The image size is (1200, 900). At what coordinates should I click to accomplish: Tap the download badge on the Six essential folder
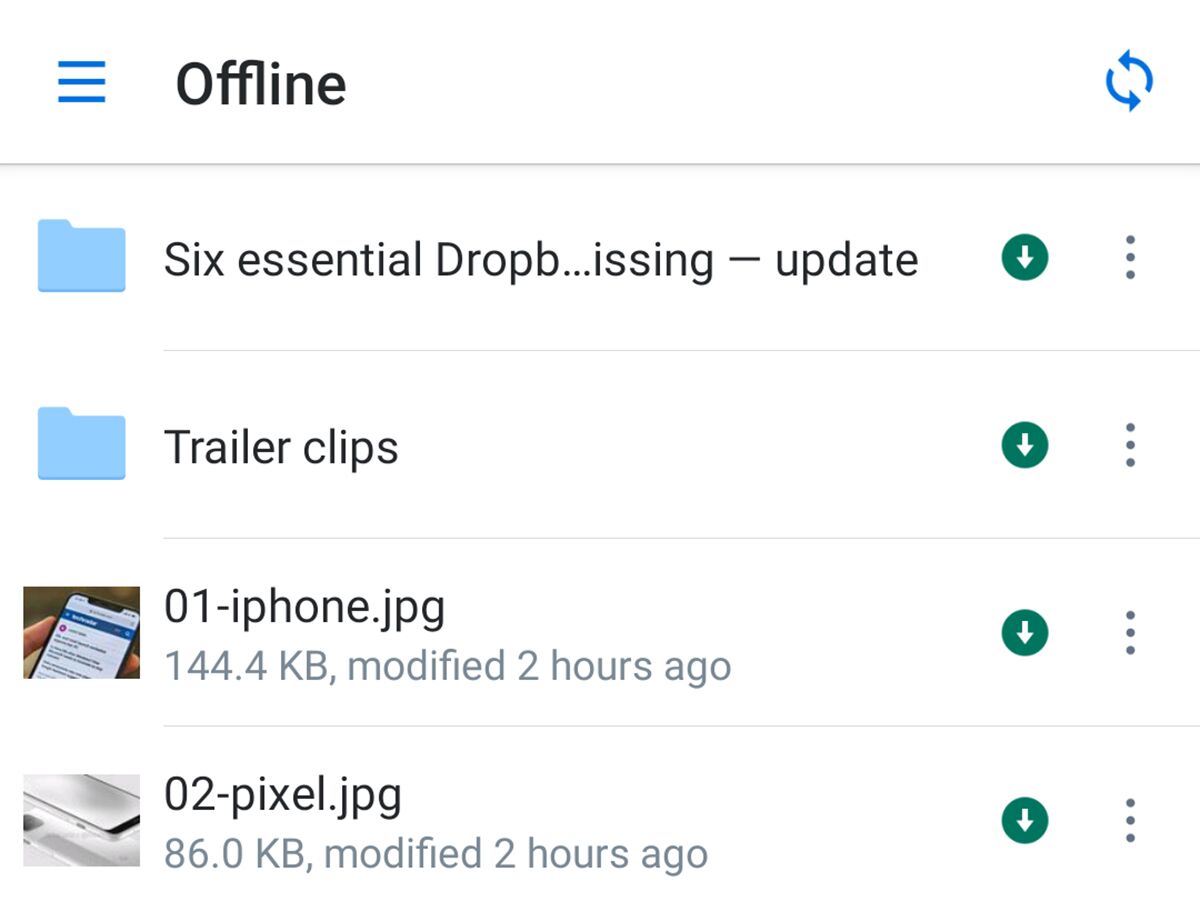[1024, 257]
